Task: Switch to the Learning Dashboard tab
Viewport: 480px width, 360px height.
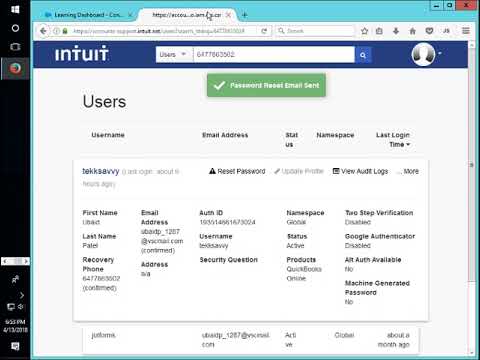Action: click(88, 15)
